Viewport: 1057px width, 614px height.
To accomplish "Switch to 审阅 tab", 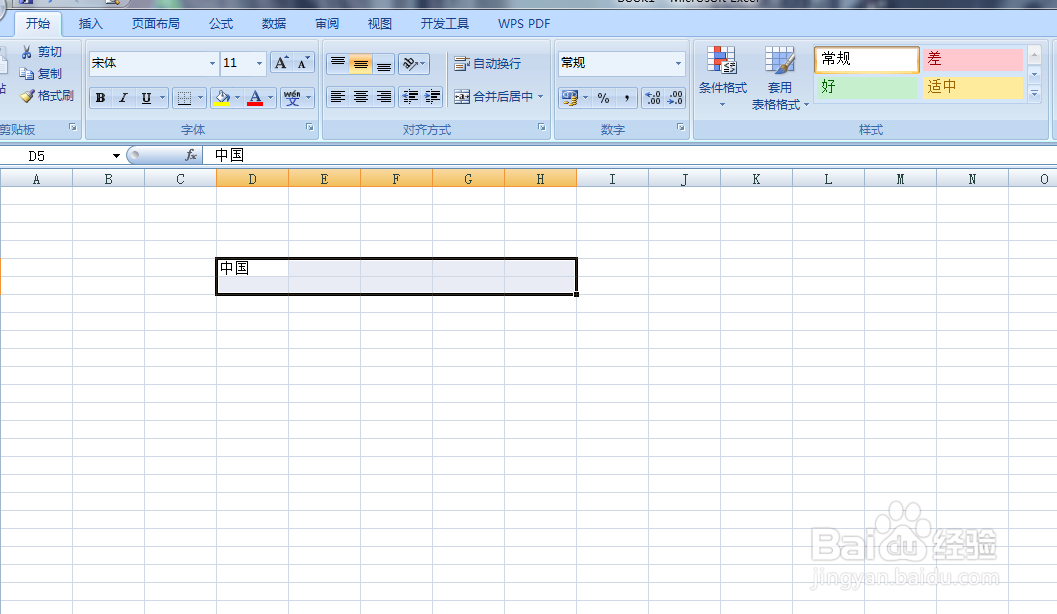I will tap(327, 24).
